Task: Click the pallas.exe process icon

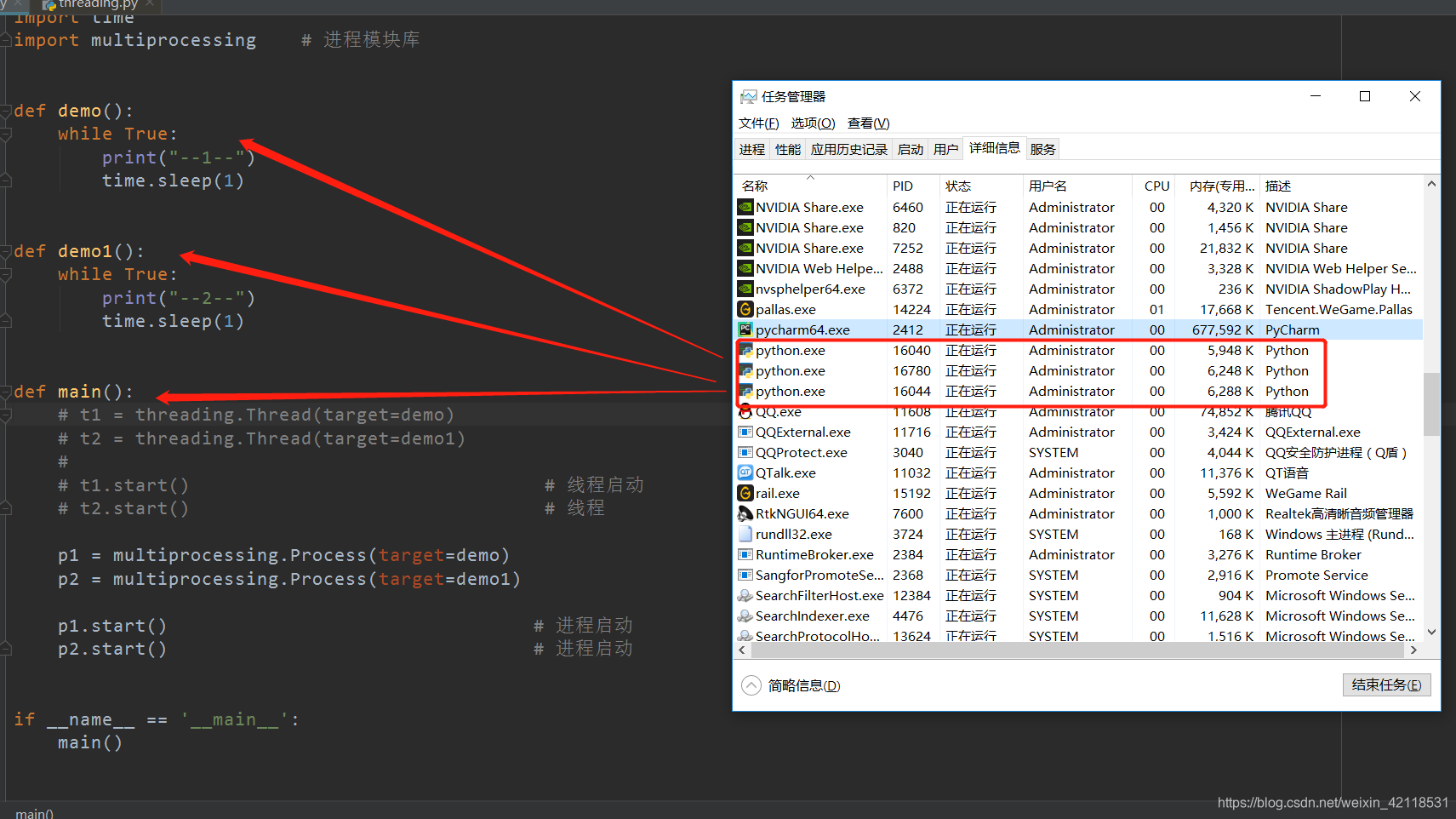Action: pyautogui.click(x=745, y=309)
